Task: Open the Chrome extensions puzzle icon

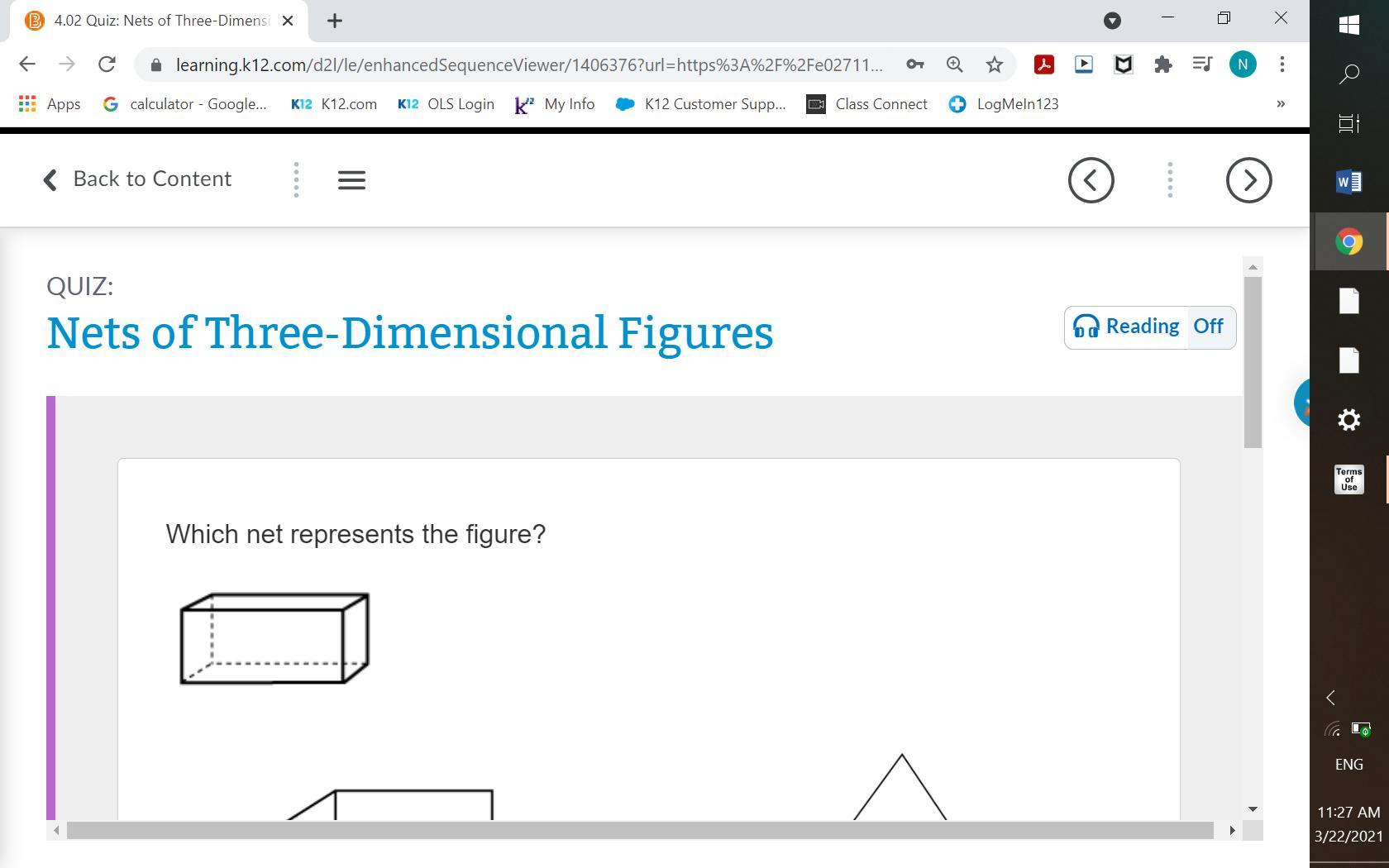Action: (x=1163, y=64)
